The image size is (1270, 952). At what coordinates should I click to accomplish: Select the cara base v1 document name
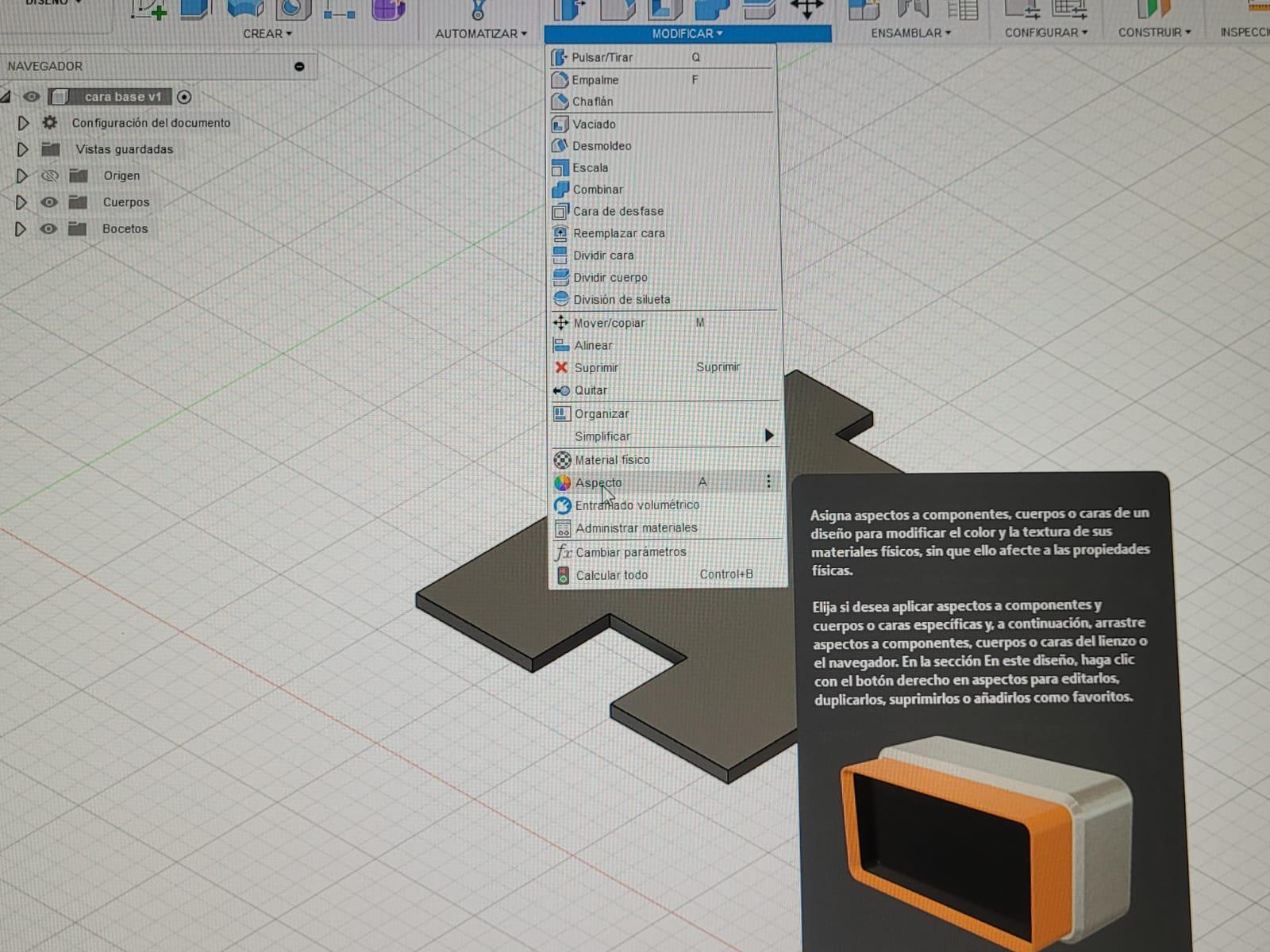(123, 97)
